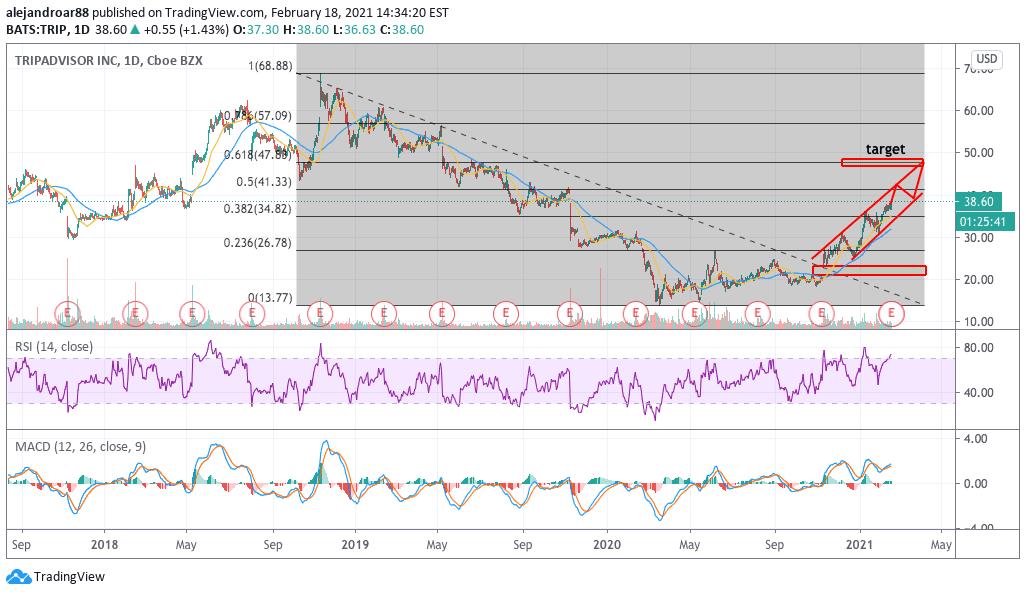Click the BATS:TRIP symbol in the header
Image resolution: width=1026 pixels, height=595 pixels.
[37, 30]
